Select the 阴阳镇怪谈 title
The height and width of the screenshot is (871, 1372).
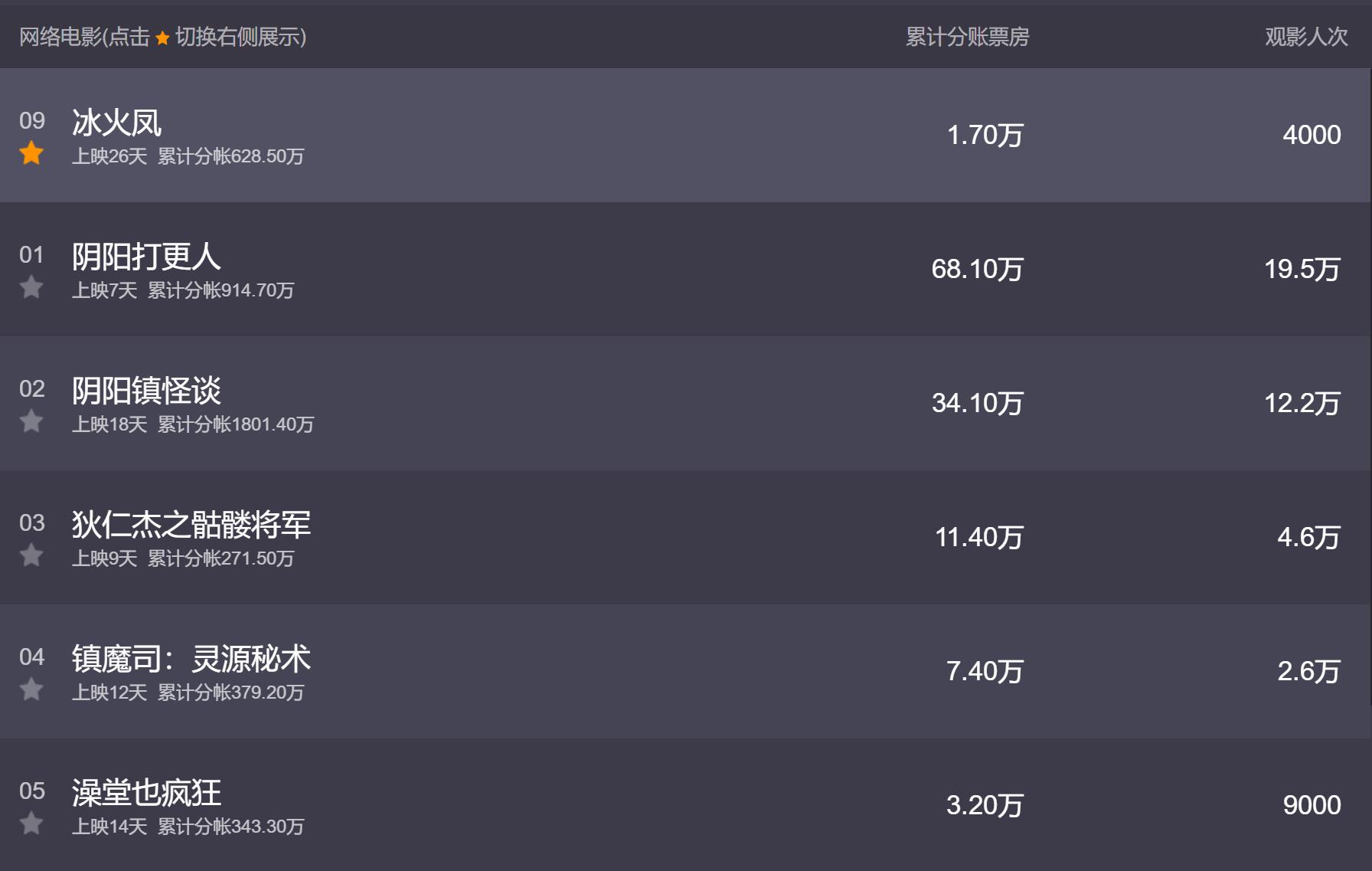point(146,391)
